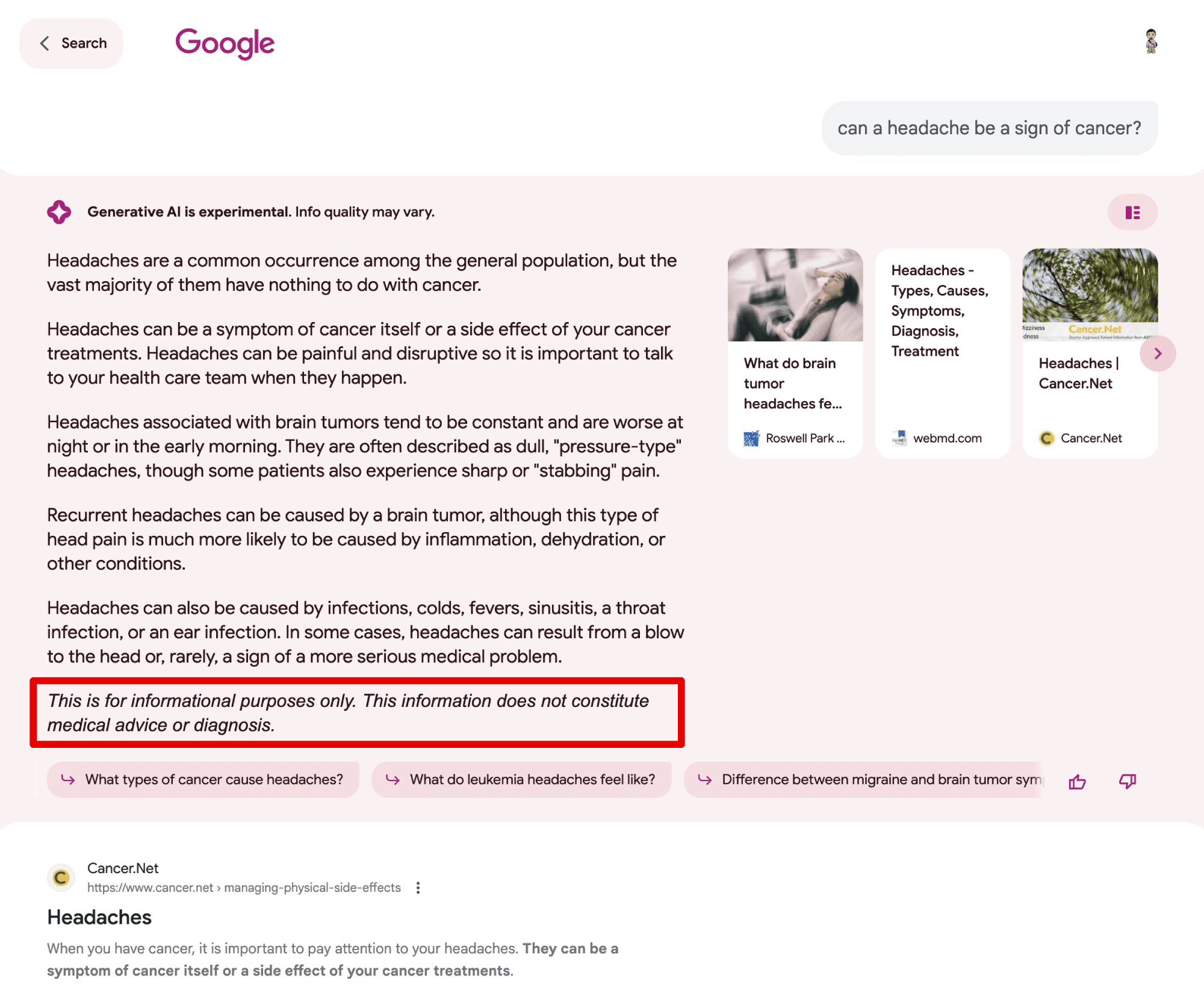Click the Google logo
Image resolution: width=1204 pixels, height=1008 pixels.
pyautogui.click(x=224, y=42)
